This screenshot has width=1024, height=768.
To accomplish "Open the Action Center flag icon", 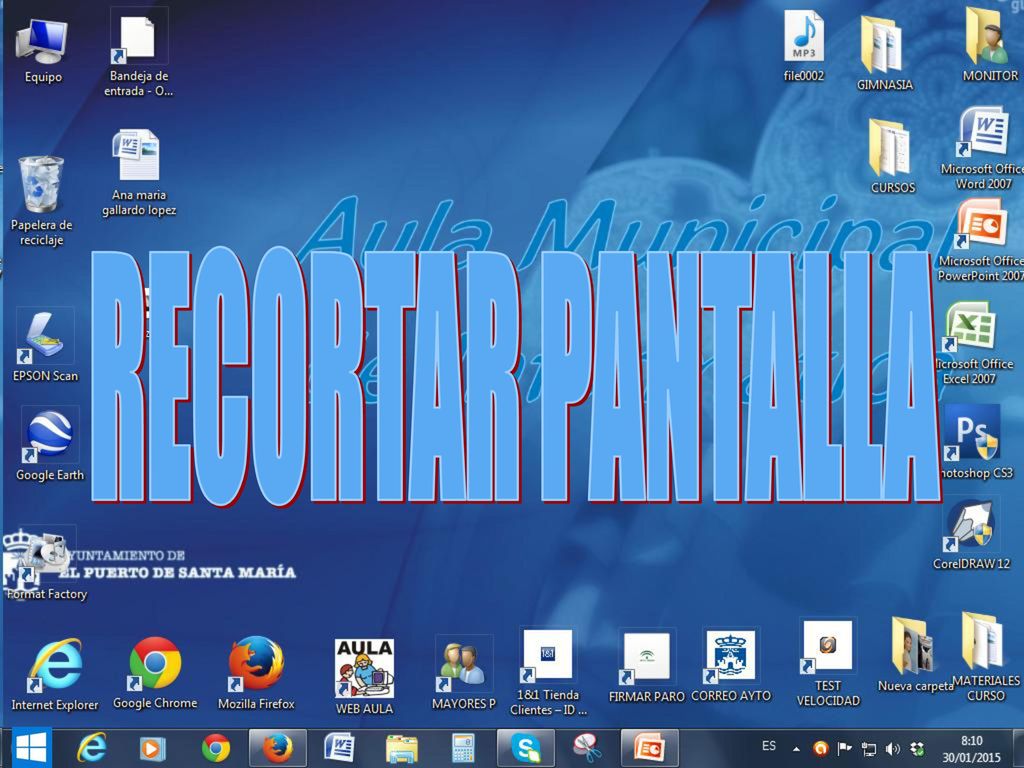I will pyautogui.click(x=844, y=748).
